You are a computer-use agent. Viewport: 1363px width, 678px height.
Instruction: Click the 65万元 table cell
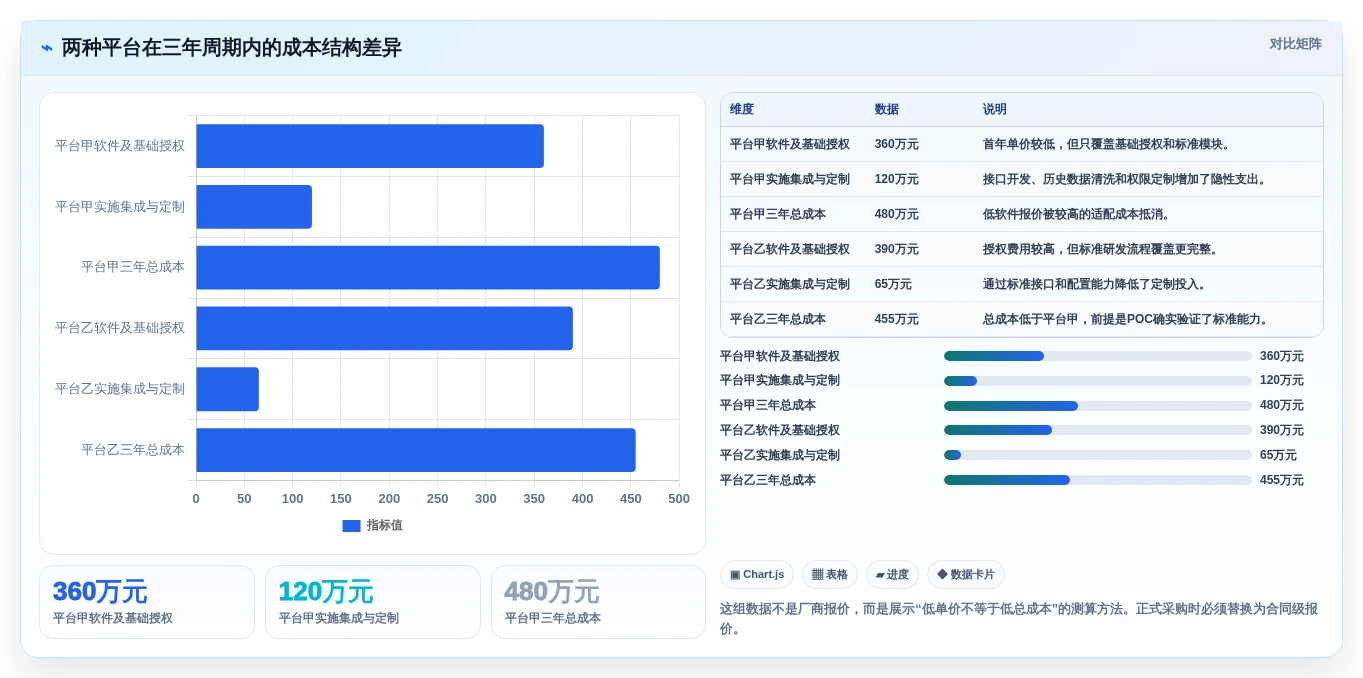(893, 284)
